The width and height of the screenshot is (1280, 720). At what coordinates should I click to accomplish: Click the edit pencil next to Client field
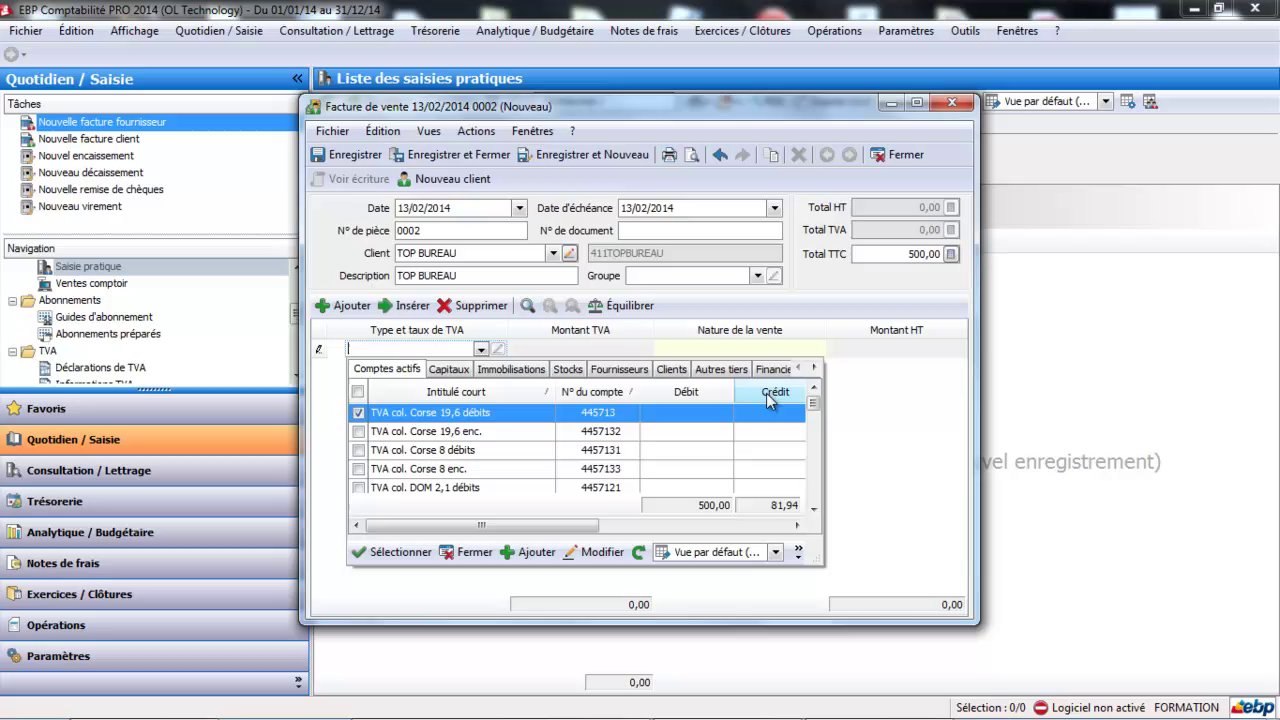click(569, 254)
